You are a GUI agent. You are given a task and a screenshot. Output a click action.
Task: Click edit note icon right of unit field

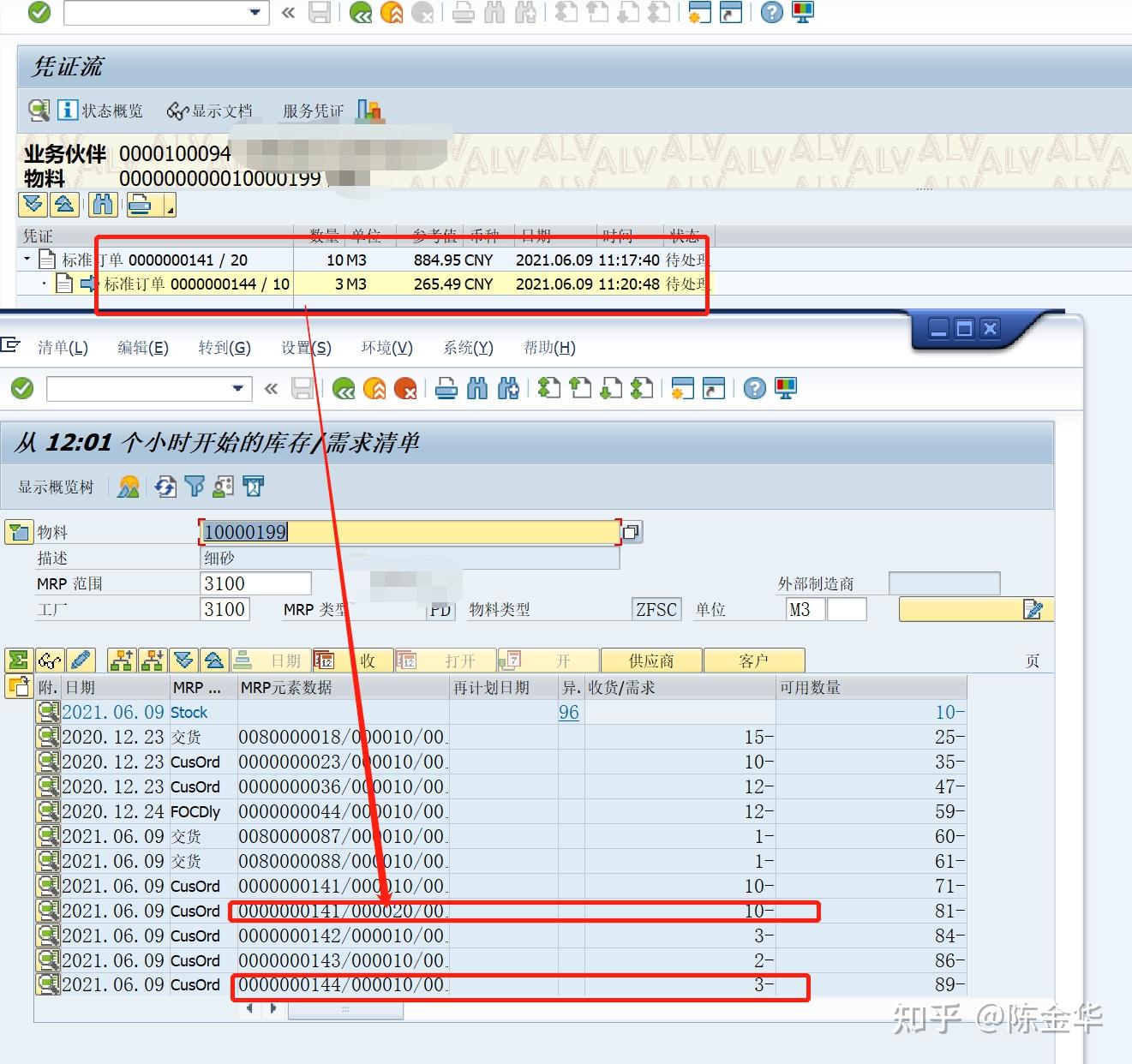(1033, 609)
